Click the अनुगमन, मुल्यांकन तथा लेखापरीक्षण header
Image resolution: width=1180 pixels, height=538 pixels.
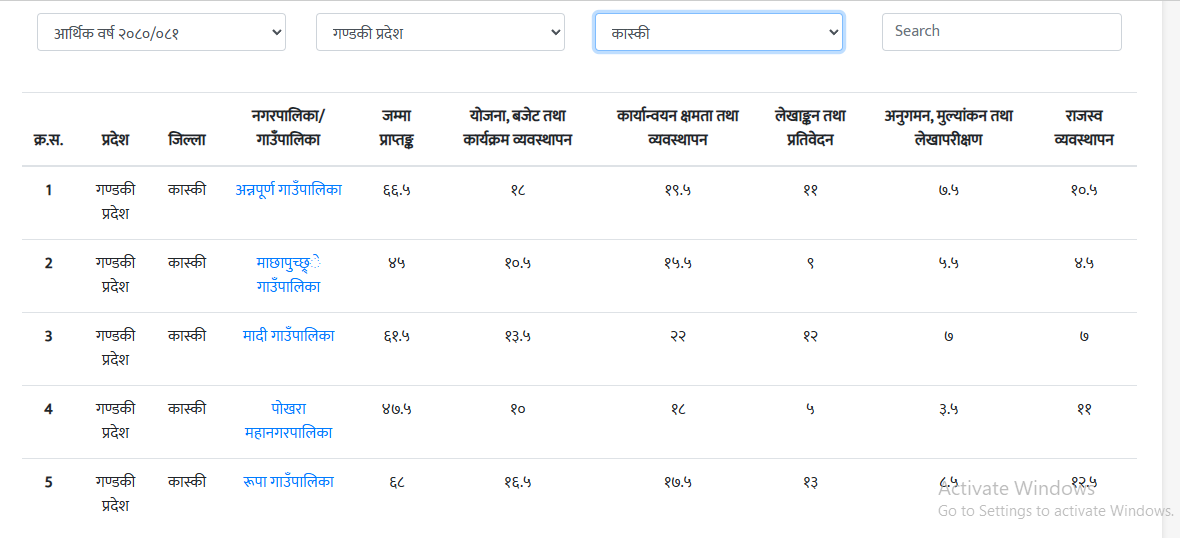point(949,128)
